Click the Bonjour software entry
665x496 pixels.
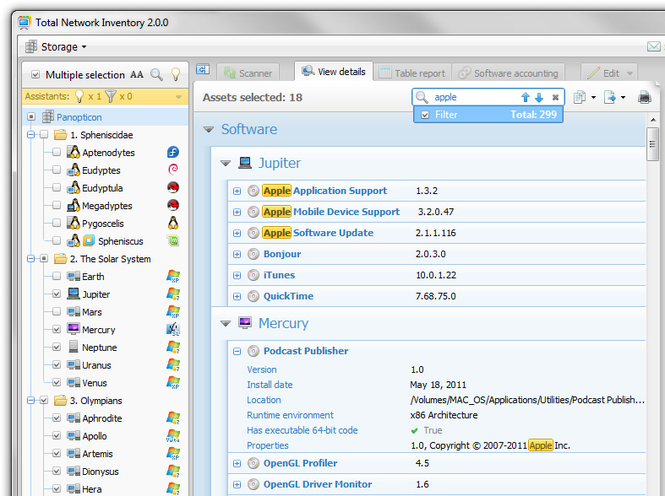(x=282, y=254)
